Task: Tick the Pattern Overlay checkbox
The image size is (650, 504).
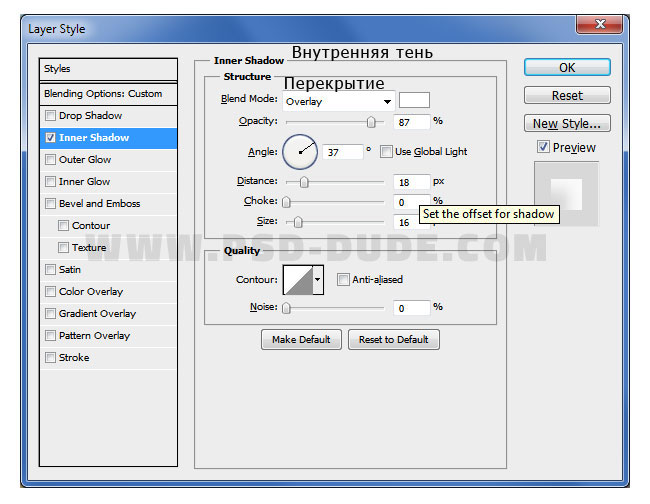Action: click(x=50, y=335)
